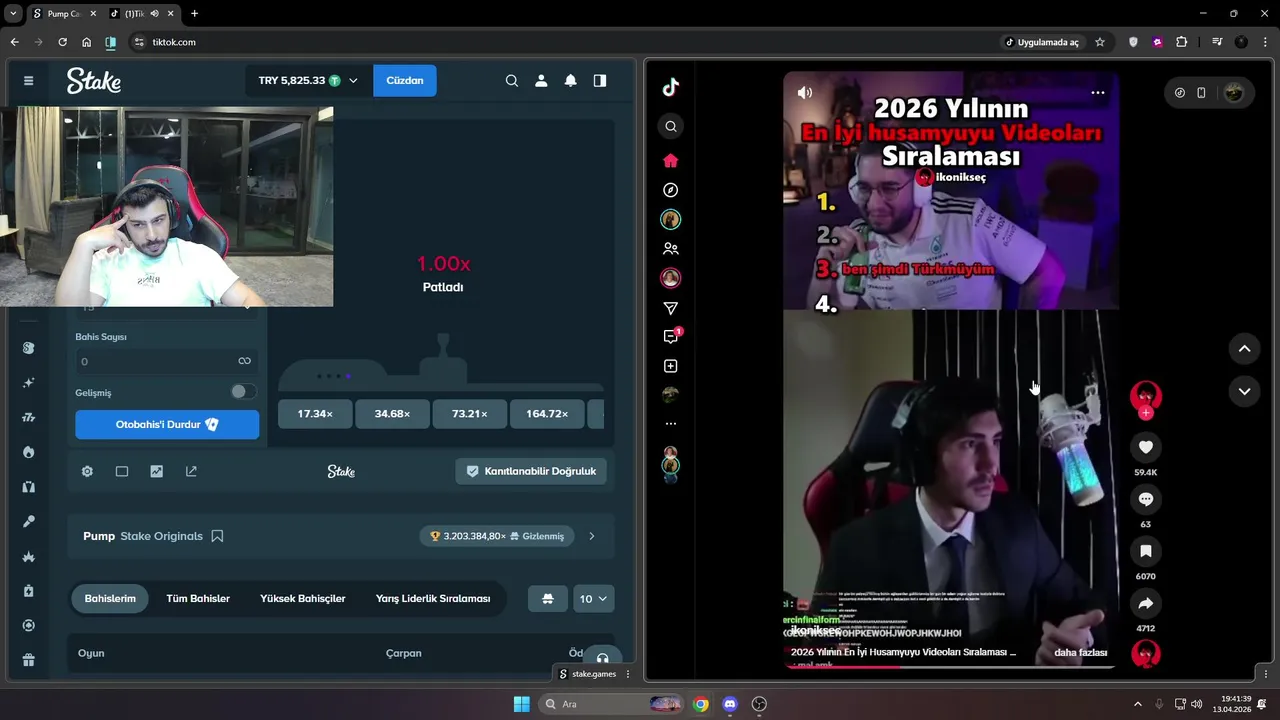
Task: Expand video caption with daha fazlası
Action: pyautogui.click(x=1080, y=652)
